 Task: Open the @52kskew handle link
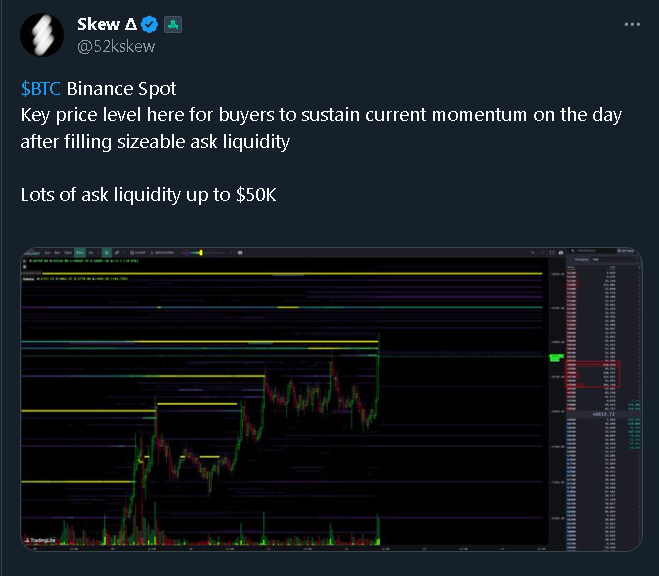[x=116, y=46]
